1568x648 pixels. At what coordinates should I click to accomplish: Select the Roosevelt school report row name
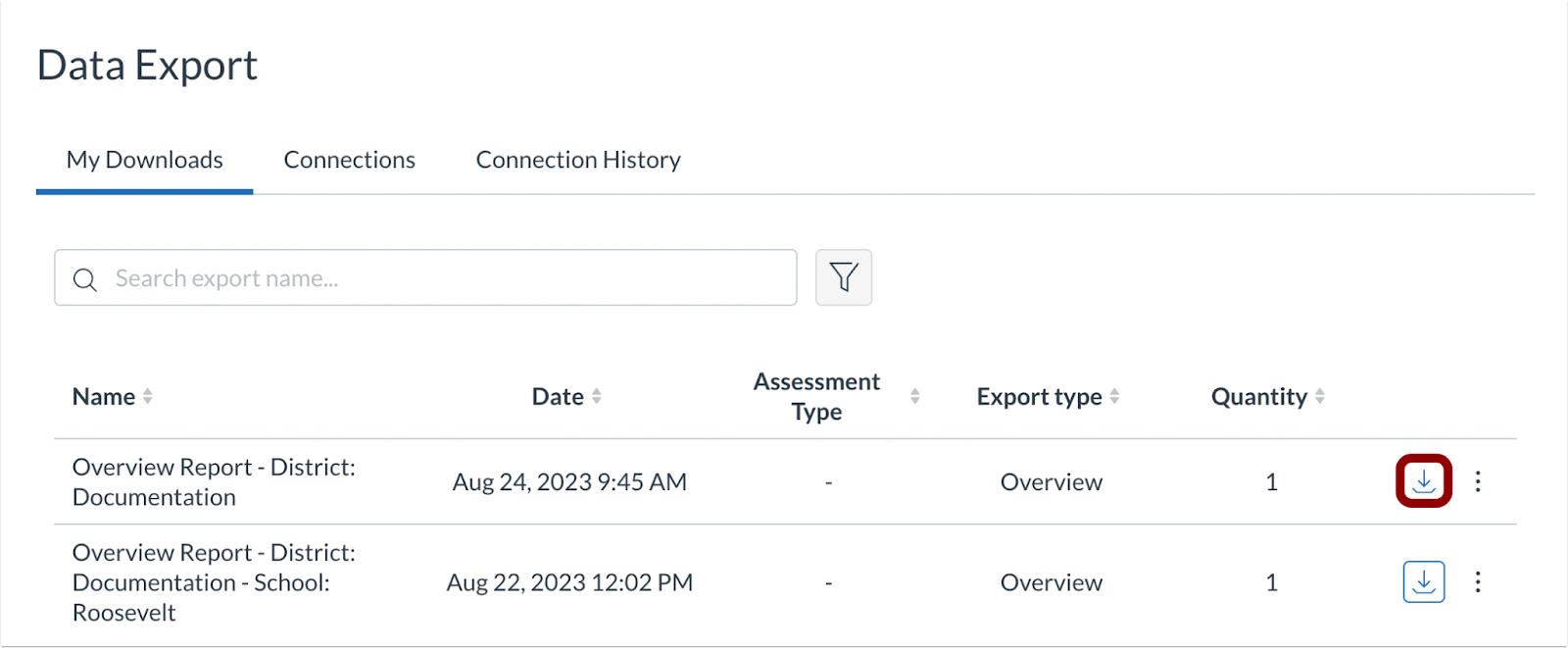pos(214,582)
